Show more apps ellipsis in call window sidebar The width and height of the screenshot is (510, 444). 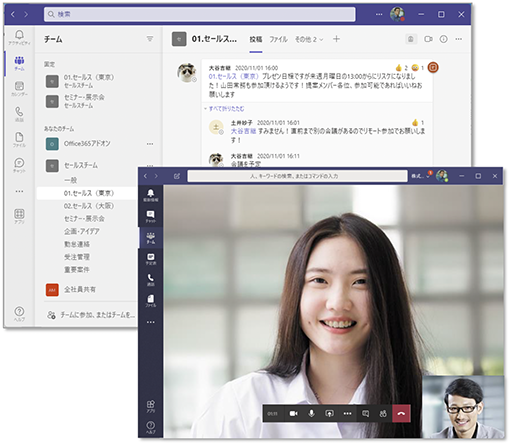151,322
